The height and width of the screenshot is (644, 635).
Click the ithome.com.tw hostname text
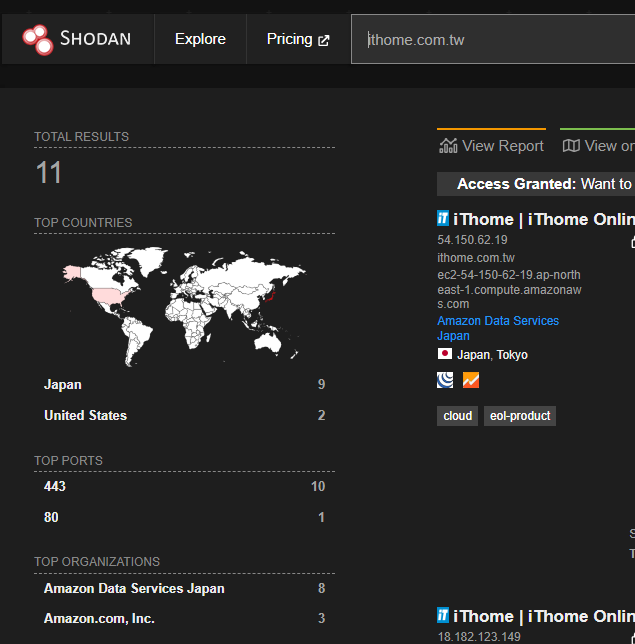tap(476, 258)
